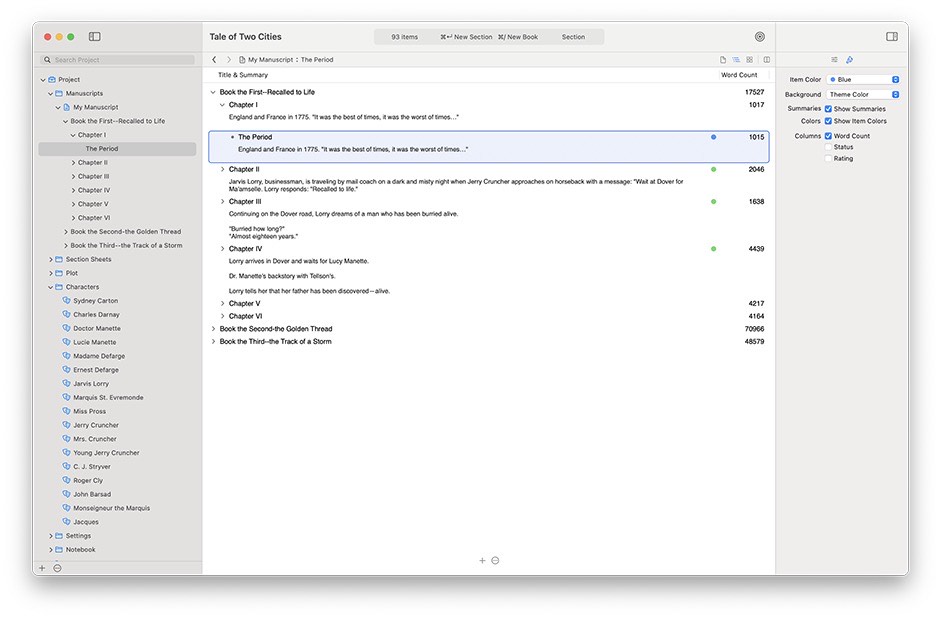
Task: Toggle the left sidebar panel icon
Action: pyautogui.click(x=95, y=37)
